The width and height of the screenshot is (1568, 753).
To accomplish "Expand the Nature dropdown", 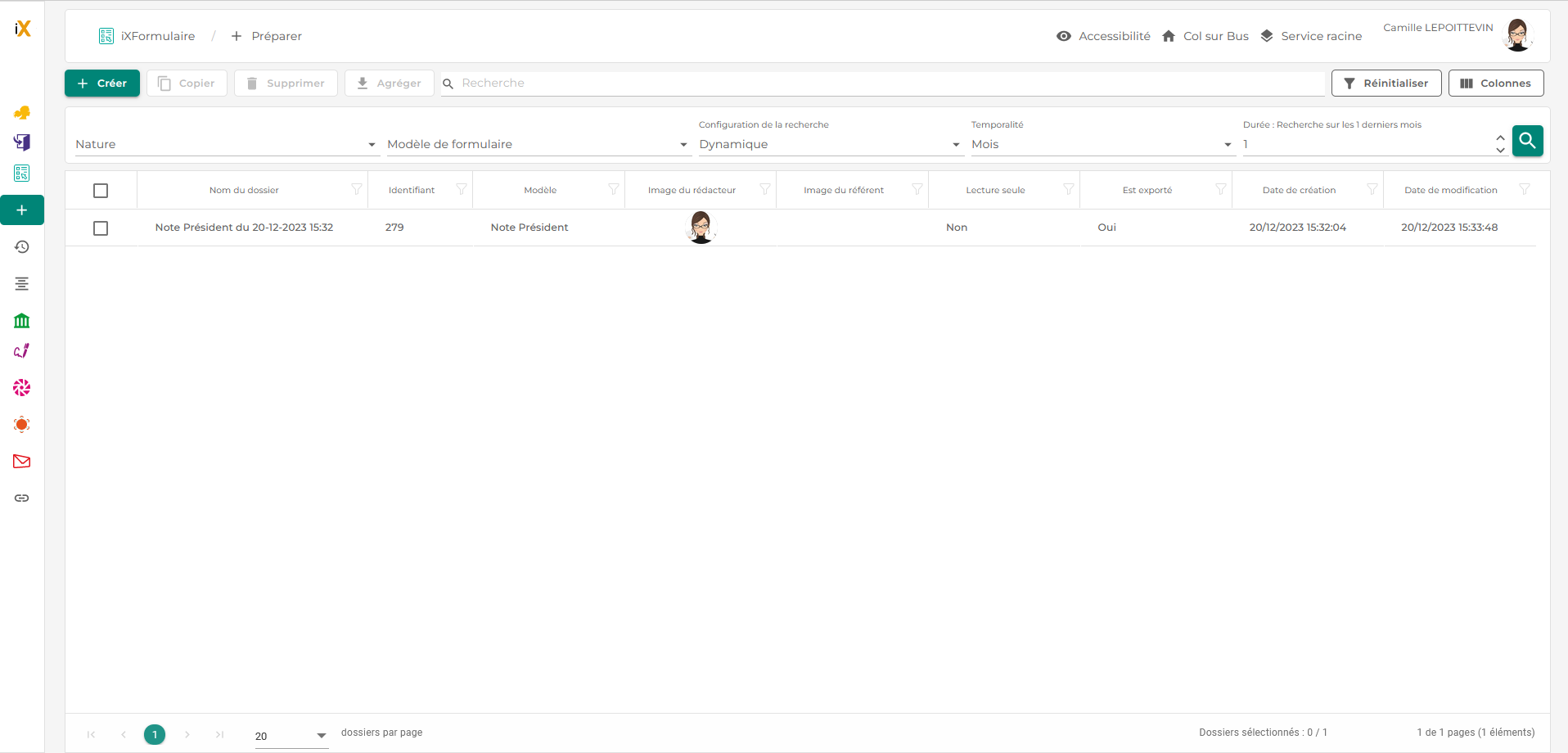I will [x=226, y=144].
